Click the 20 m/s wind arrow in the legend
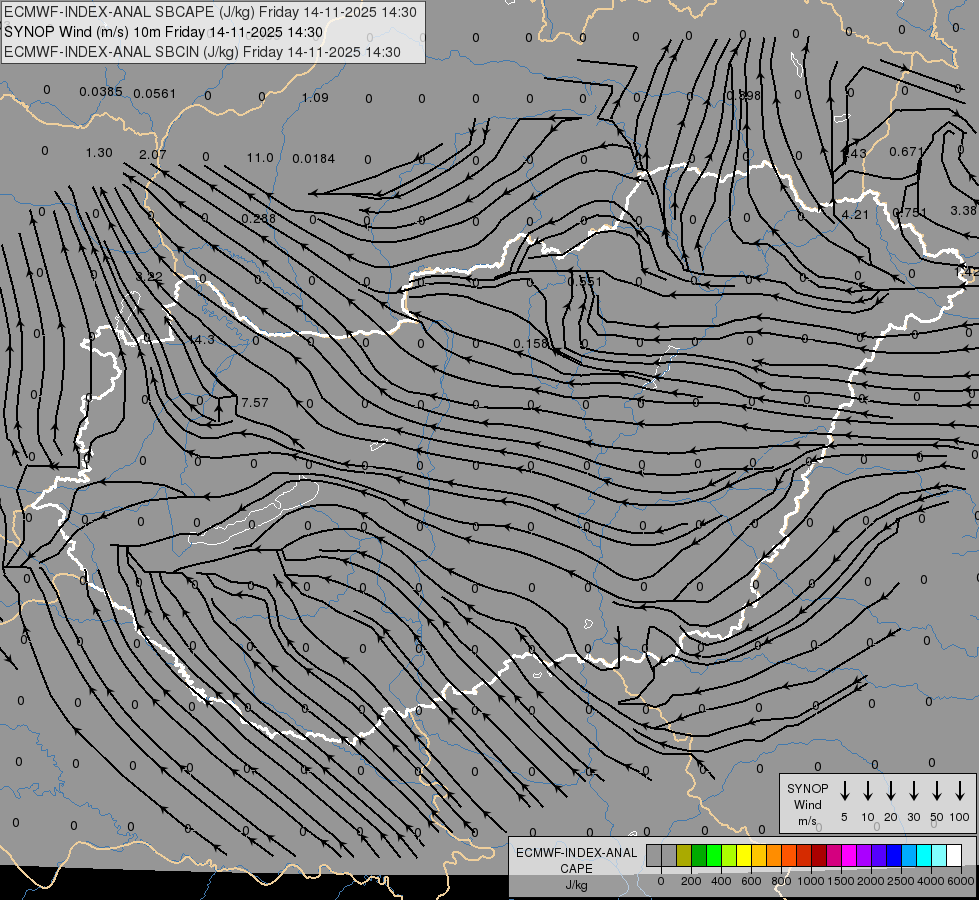 click(890, 791)
